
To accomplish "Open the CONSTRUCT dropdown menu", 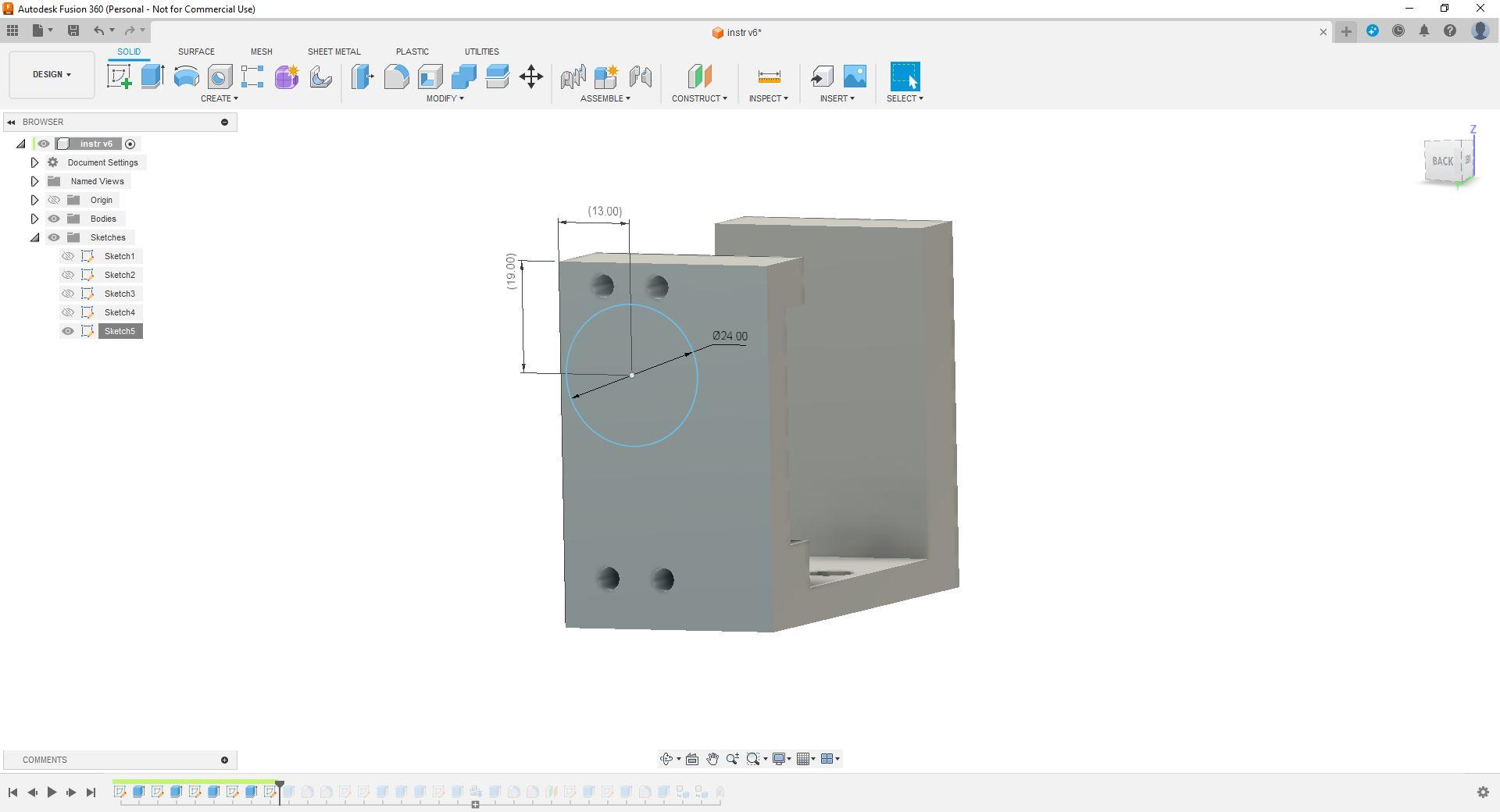I will 699,98.
